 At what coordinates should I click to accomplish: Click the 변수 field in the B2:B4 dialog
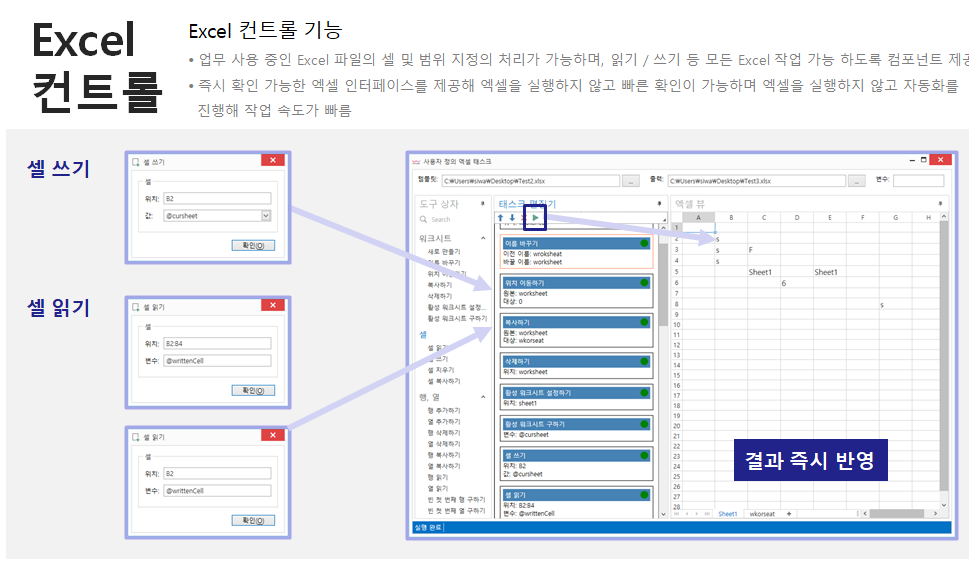[217, 361]
